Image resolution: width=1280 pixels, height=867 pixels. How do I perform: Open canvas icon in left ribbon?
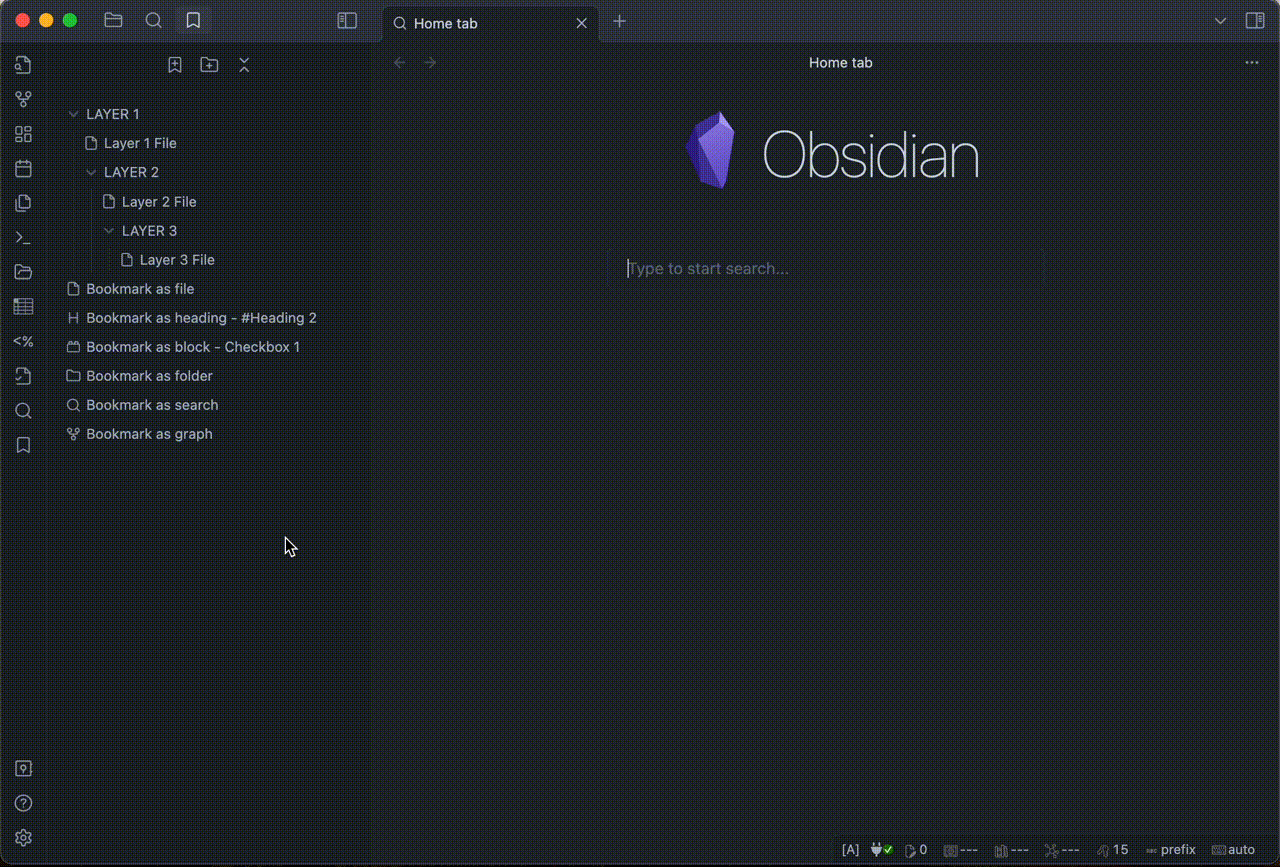[x=23, y=134]
